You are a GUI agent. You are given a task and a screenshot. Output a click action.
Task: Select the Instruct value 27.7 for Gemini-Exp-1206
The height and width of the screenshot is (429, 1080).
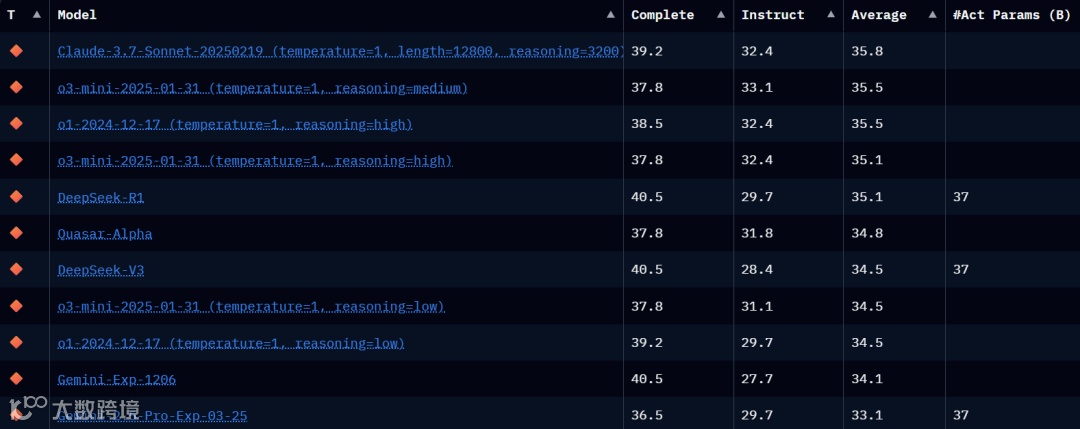click(x=757, y=379)
